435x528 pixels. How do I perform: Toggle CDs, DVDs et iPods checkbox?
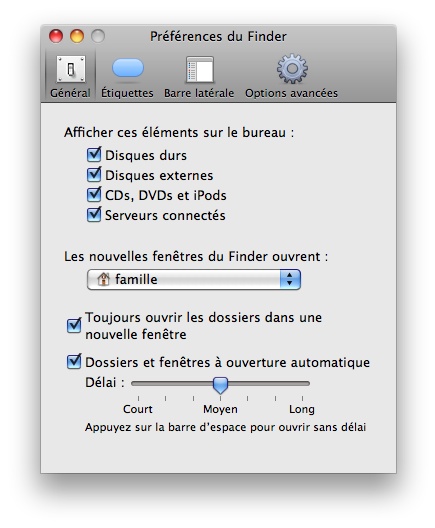click(94, 195)
